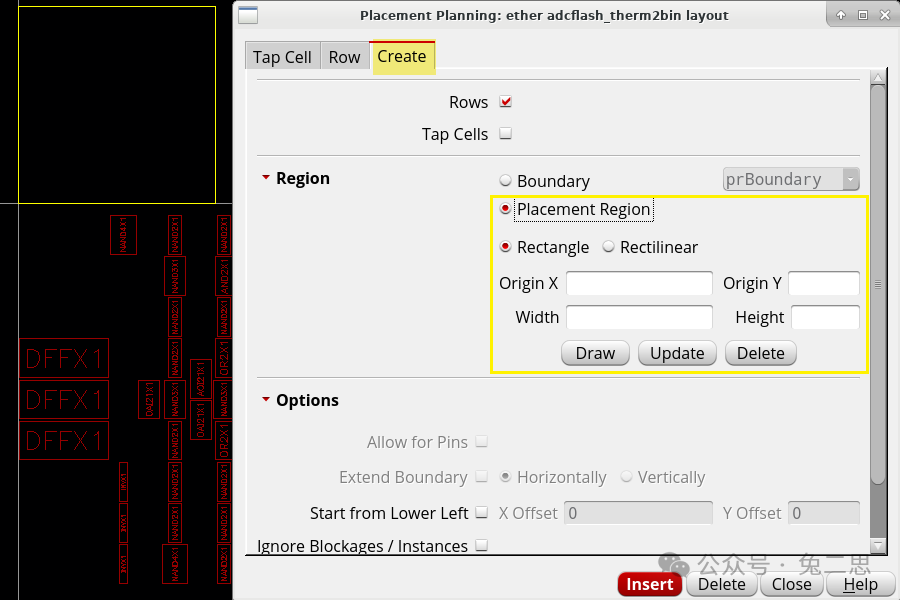Toggle the Allow for Pins checkbox
This screenshot has height=600, width=900.
click(482, 442)
